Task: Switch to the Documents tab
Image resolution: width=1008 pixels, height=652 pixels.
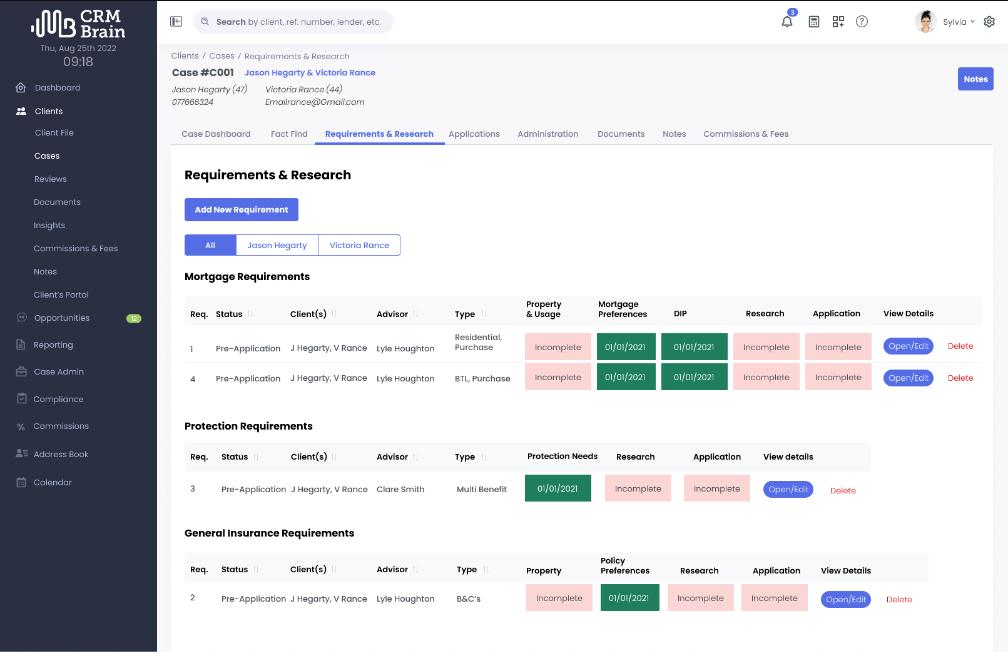Action: [620, 134]
